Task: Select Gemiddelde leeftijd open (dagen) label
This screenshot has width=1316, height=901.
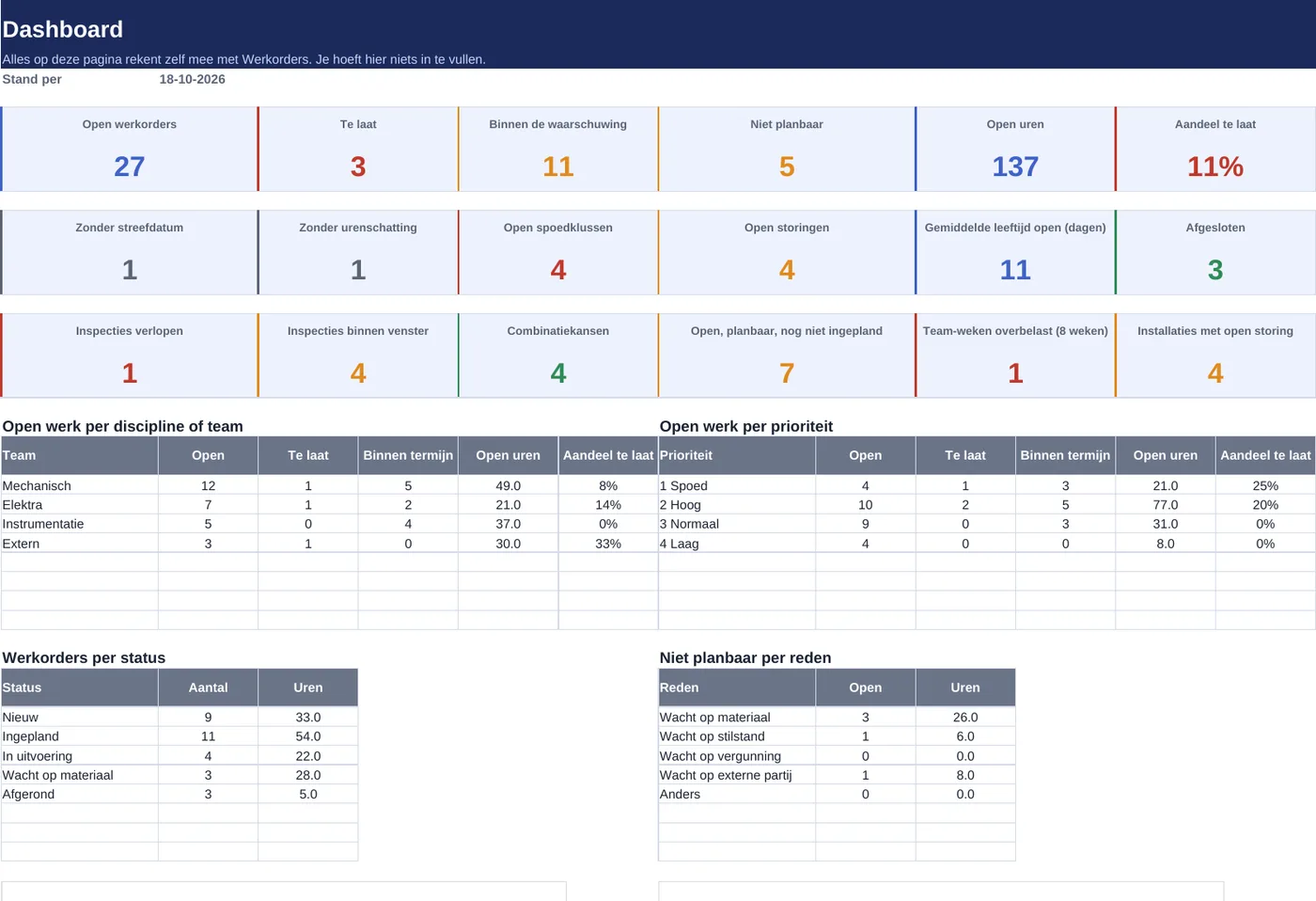Action: pyautogui.click(x=1015, y=228)
